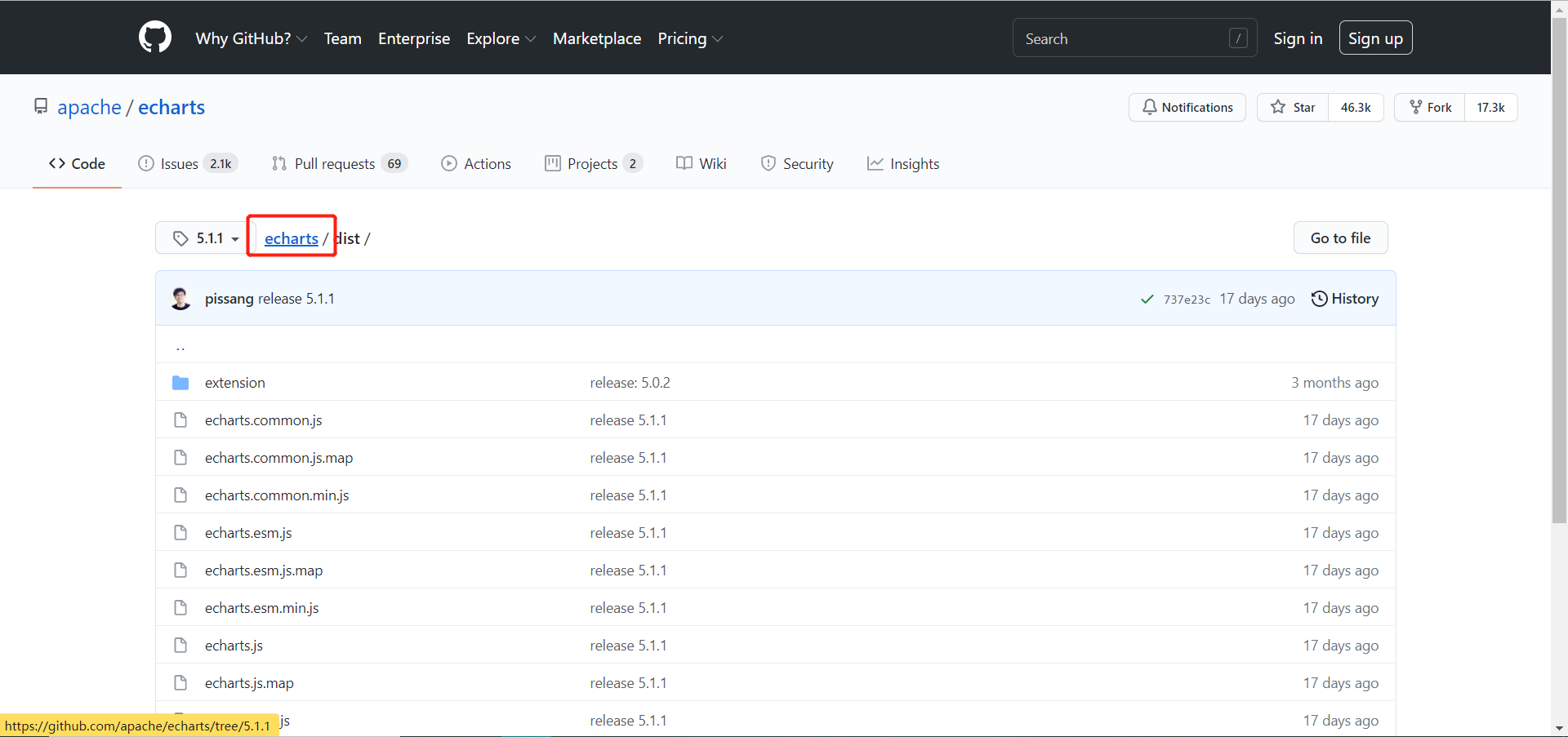Expand the Explore menu

pyautogui.click(x=500, y=38)
